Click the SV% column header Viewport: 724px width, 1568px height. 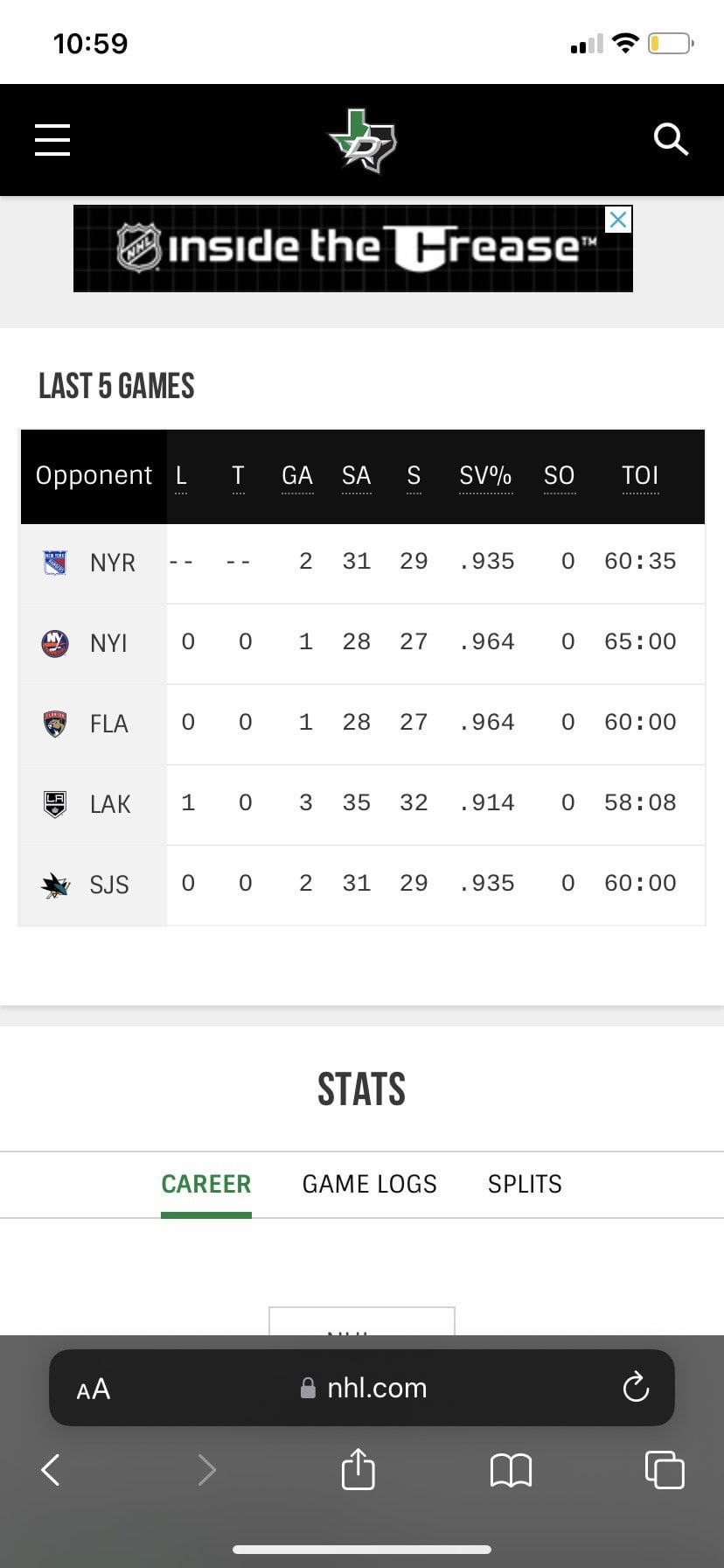(485, 476)
